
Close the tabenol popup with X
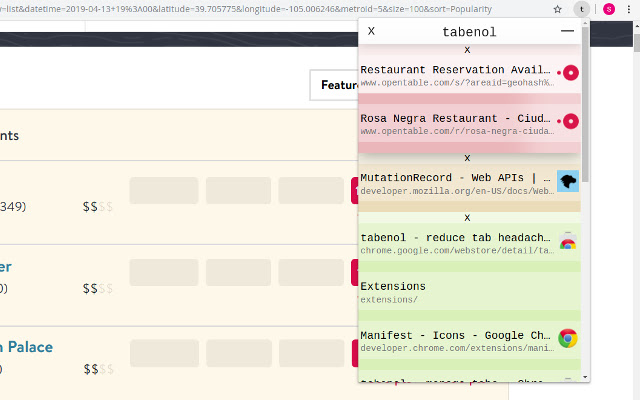click(x=371, y=31)
